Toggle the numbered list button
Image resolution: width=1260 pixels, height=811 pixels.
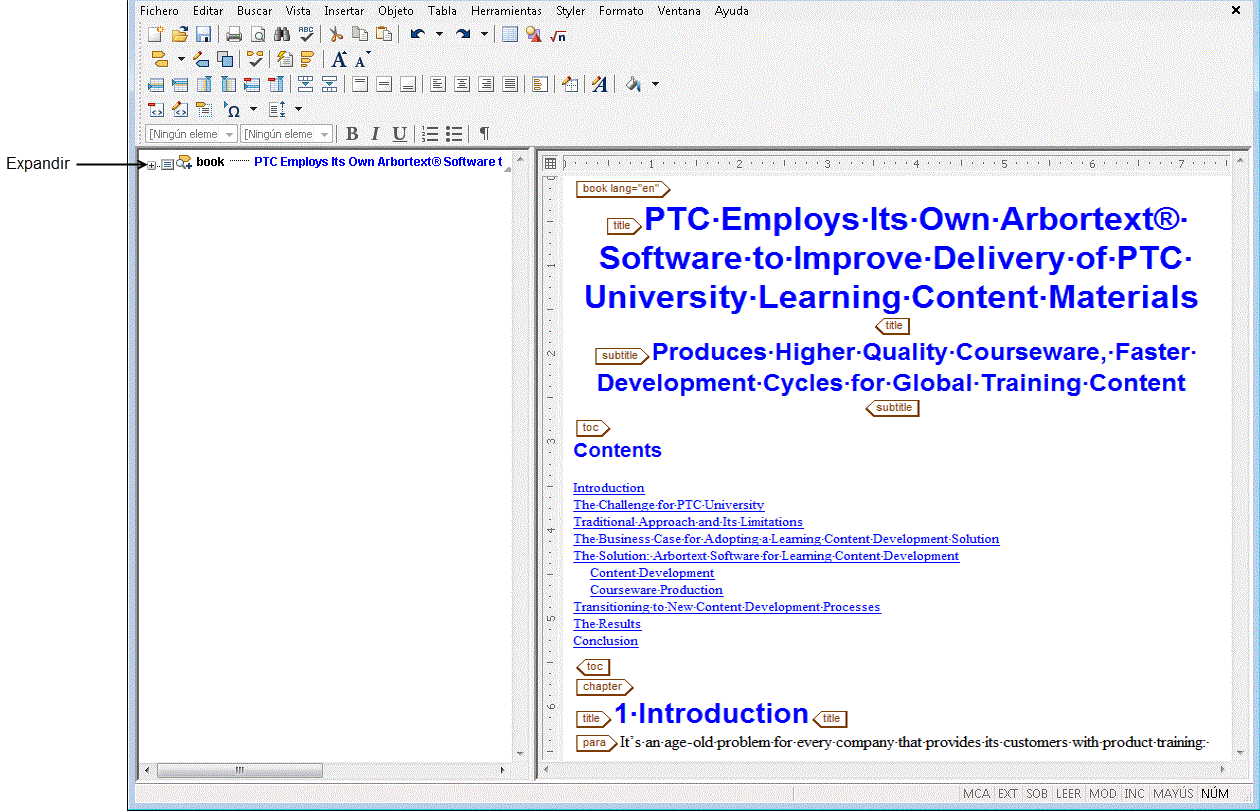point(431,134)
